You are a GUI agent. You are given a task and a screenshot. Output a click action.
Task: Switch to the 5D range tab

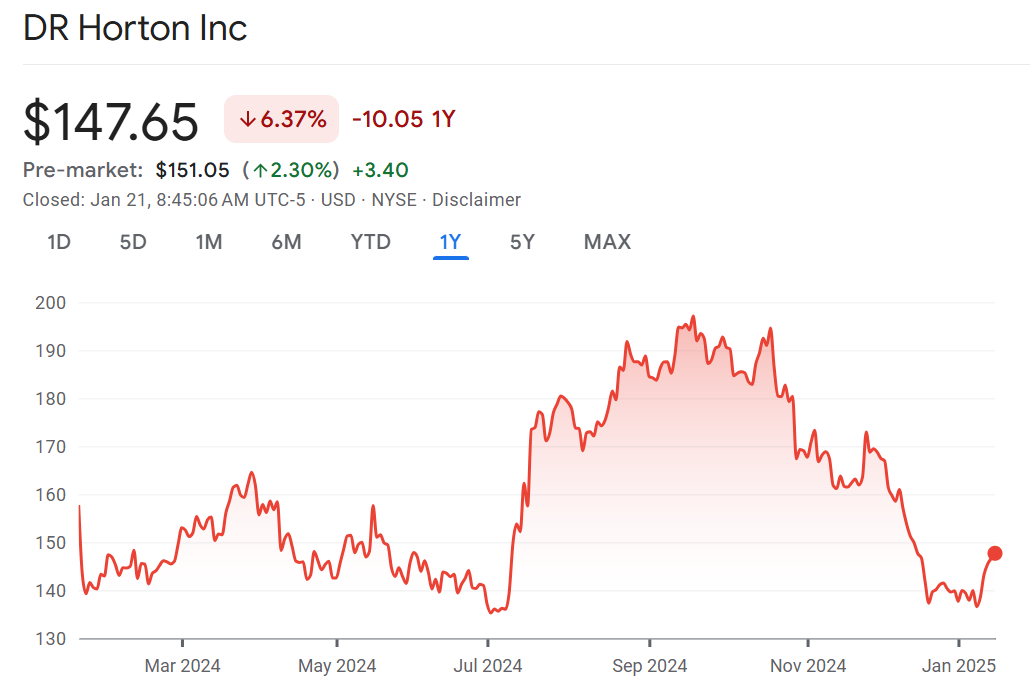[133, 242]
